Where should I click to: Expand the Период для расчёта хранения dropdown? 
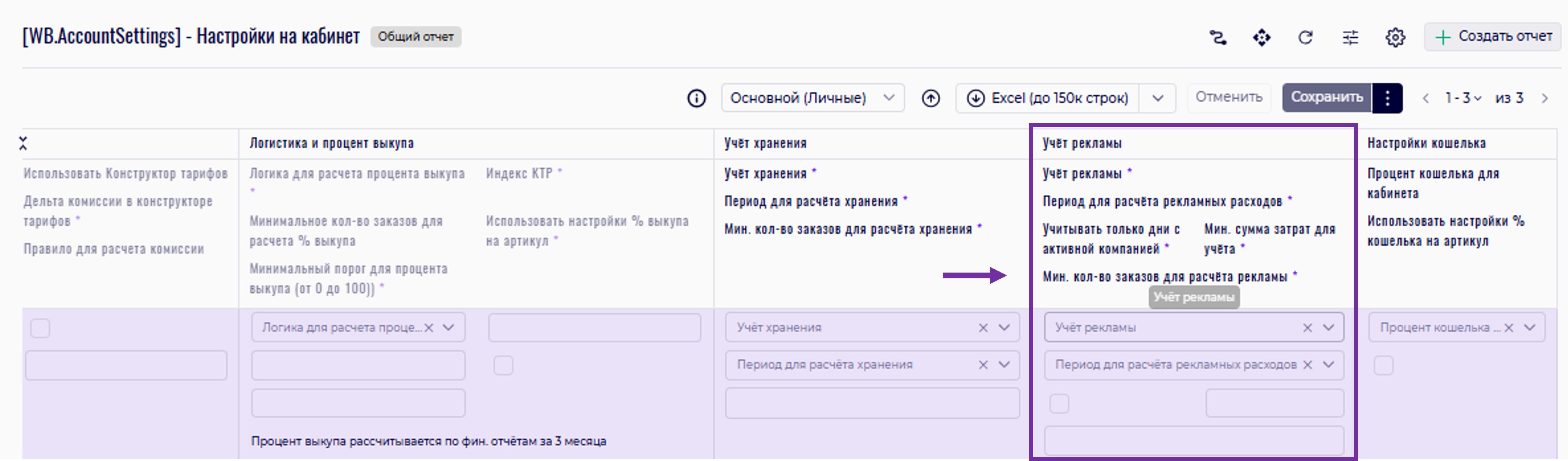pos(1004,365)
